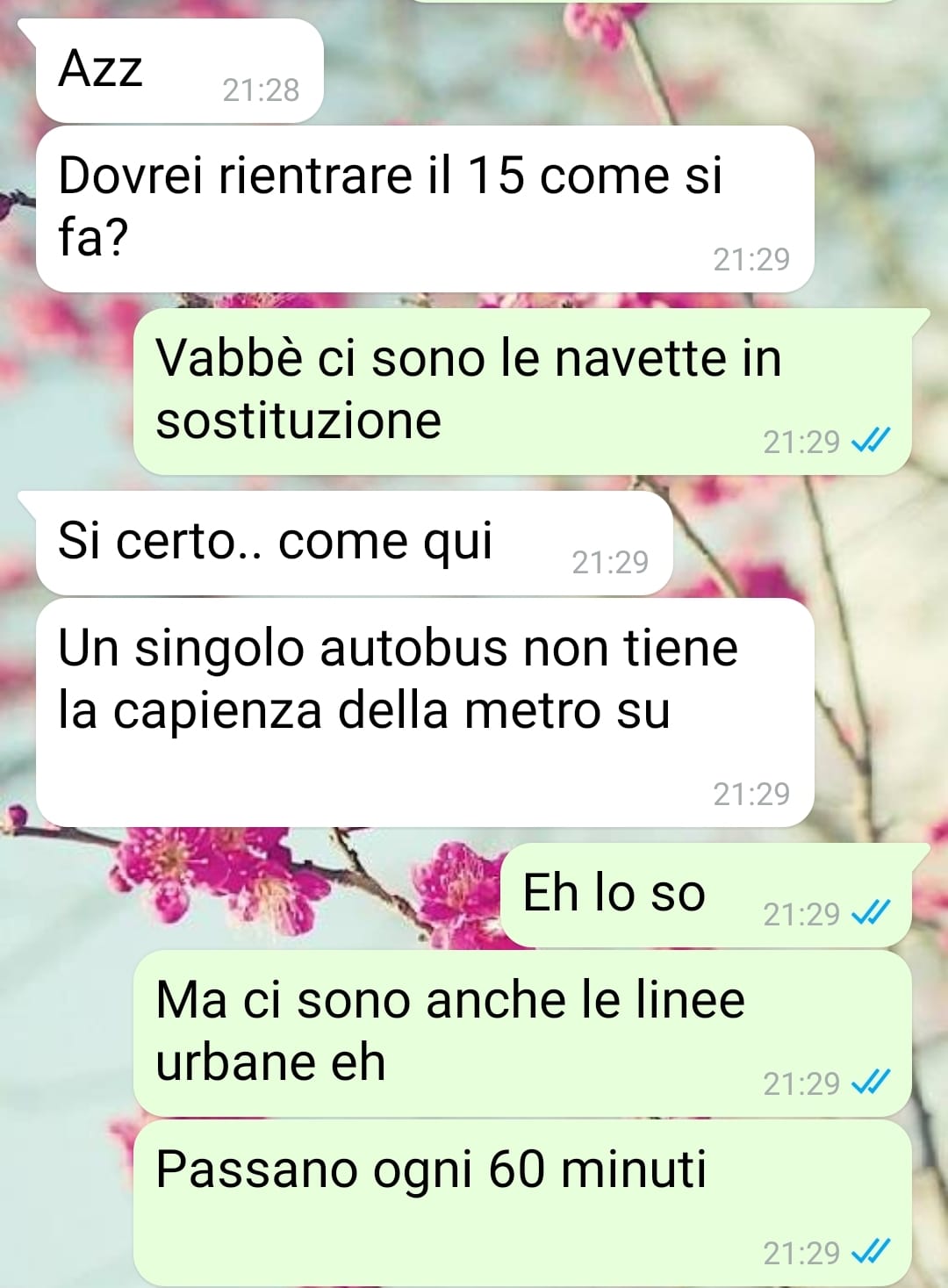Viewport: 948px width, 1288px height.
Task: Click timestamp on 'Passano ogni 60 minuti'
Action: [x=801, y=1253]
